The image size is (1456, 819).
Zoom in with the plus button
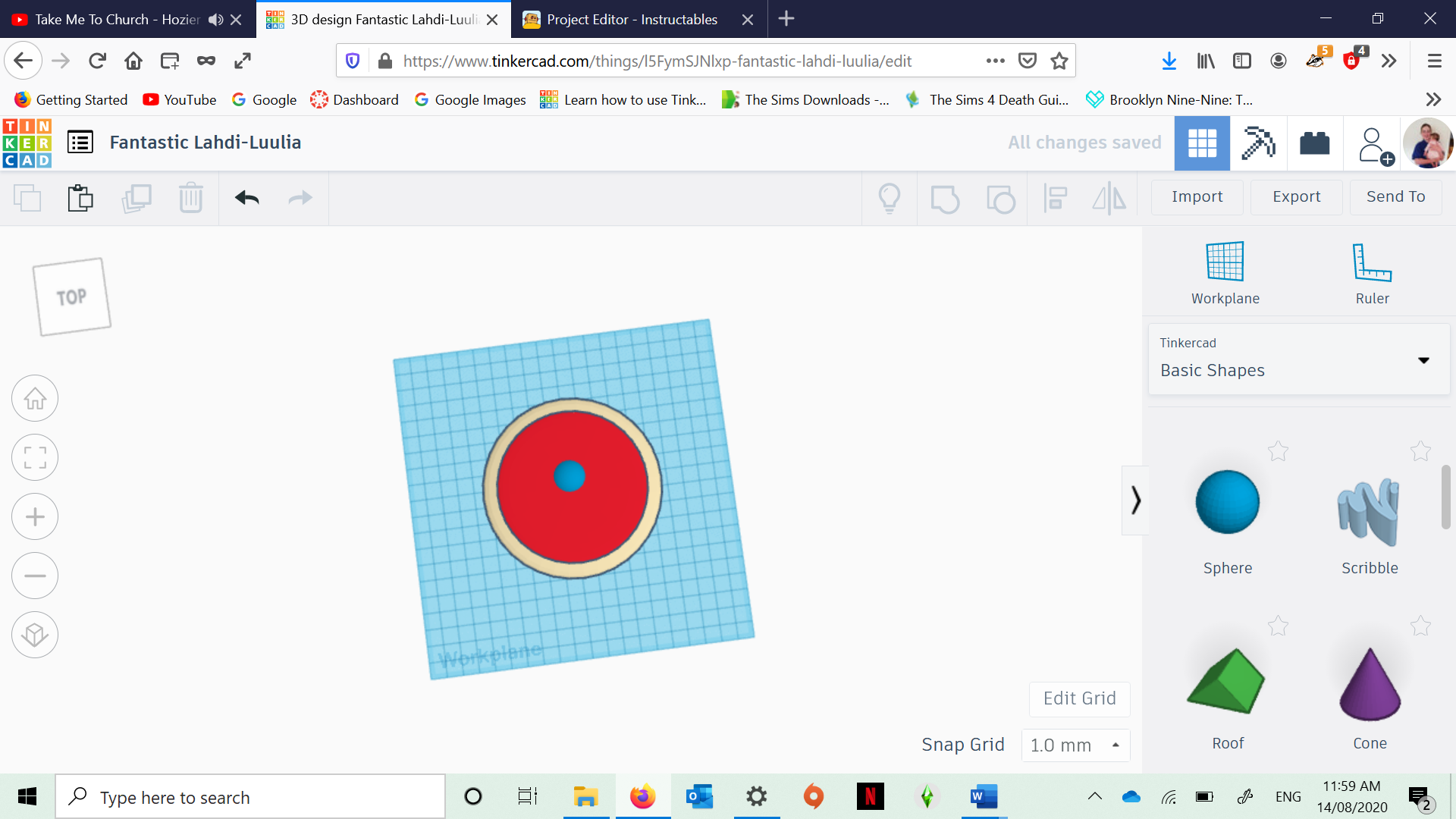[35, 516]
